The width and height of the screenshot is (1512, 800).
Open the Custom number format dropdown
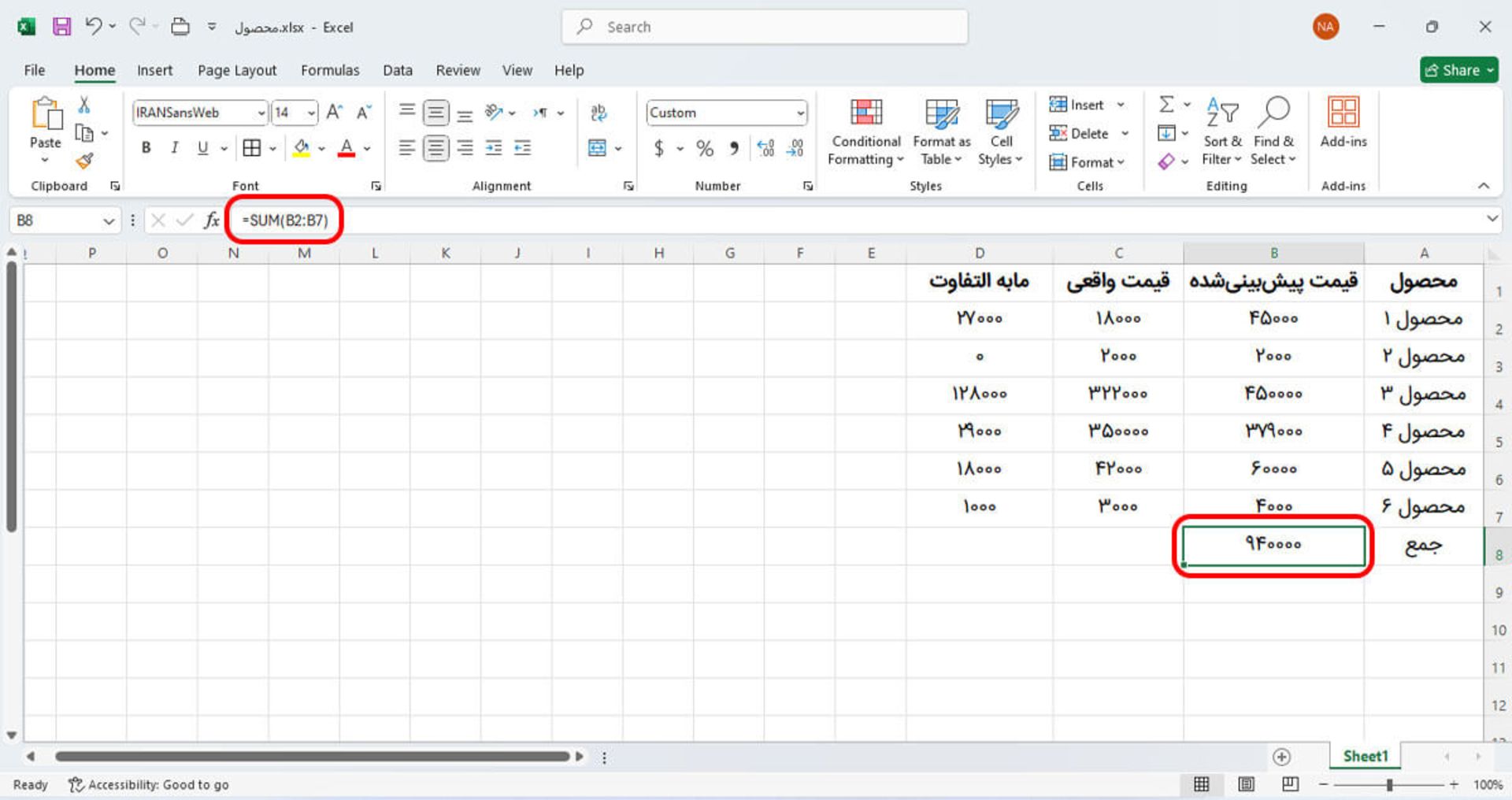800,113
